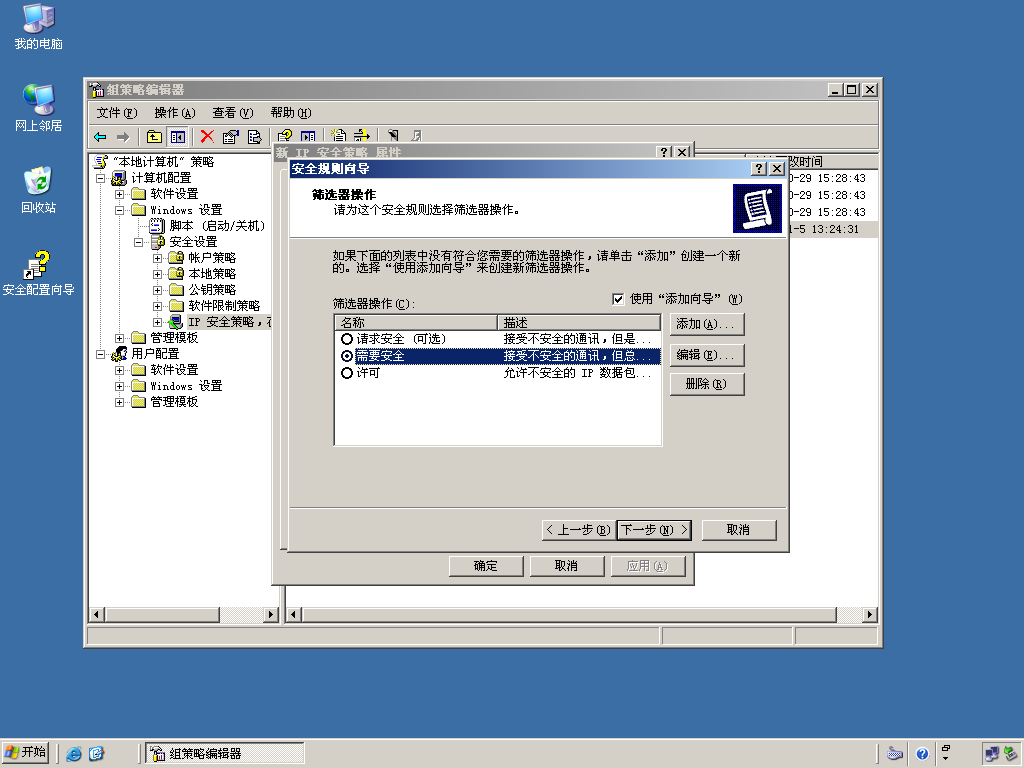Click the second quick launch icon
The image size is (1024, 768).
tap(96, 754)
